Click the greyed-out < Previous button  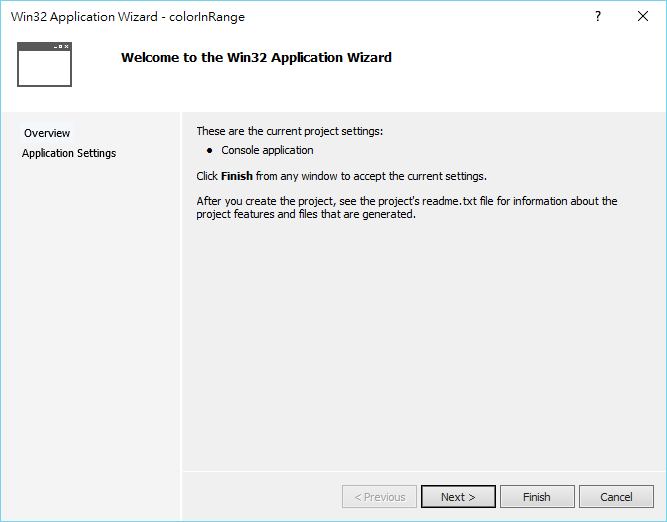click(x=379, y=496)
